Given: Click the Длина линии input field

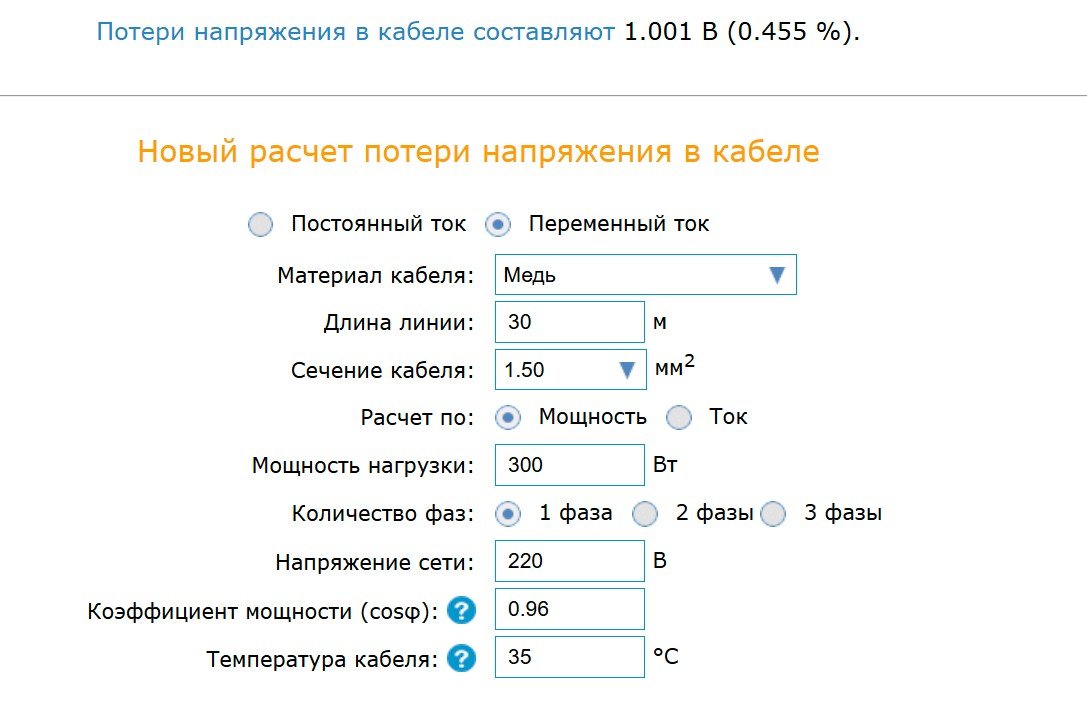Looking at the screenshot, I should (x=570, y=322).
